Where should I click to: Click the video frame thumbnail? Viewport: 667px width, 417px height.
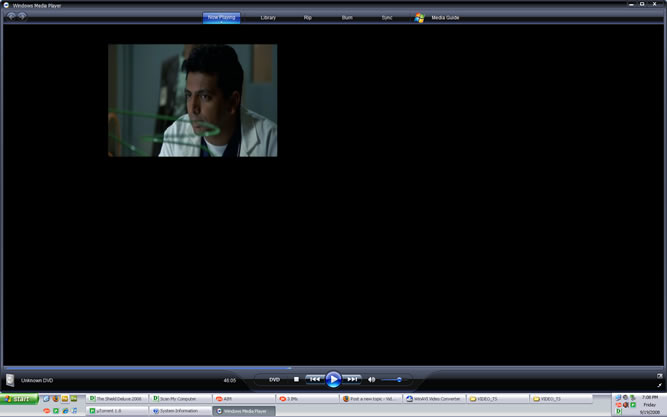[x=192, y=100]
